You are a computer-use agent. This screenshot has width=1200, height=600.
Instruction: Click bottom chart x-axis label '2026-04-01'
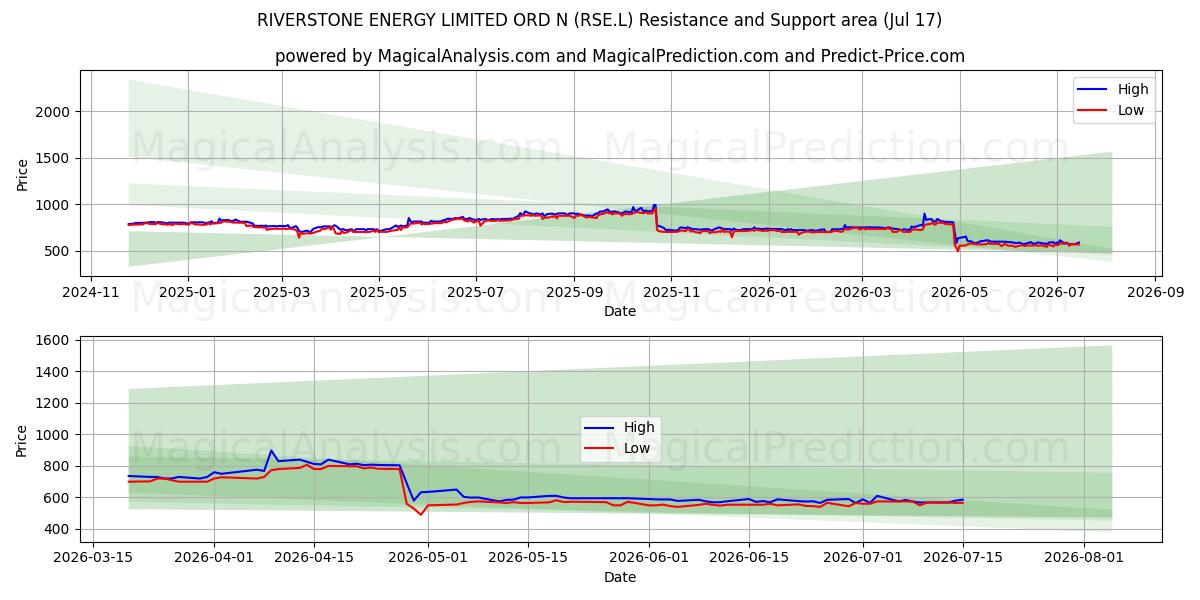tap(214, 559)
